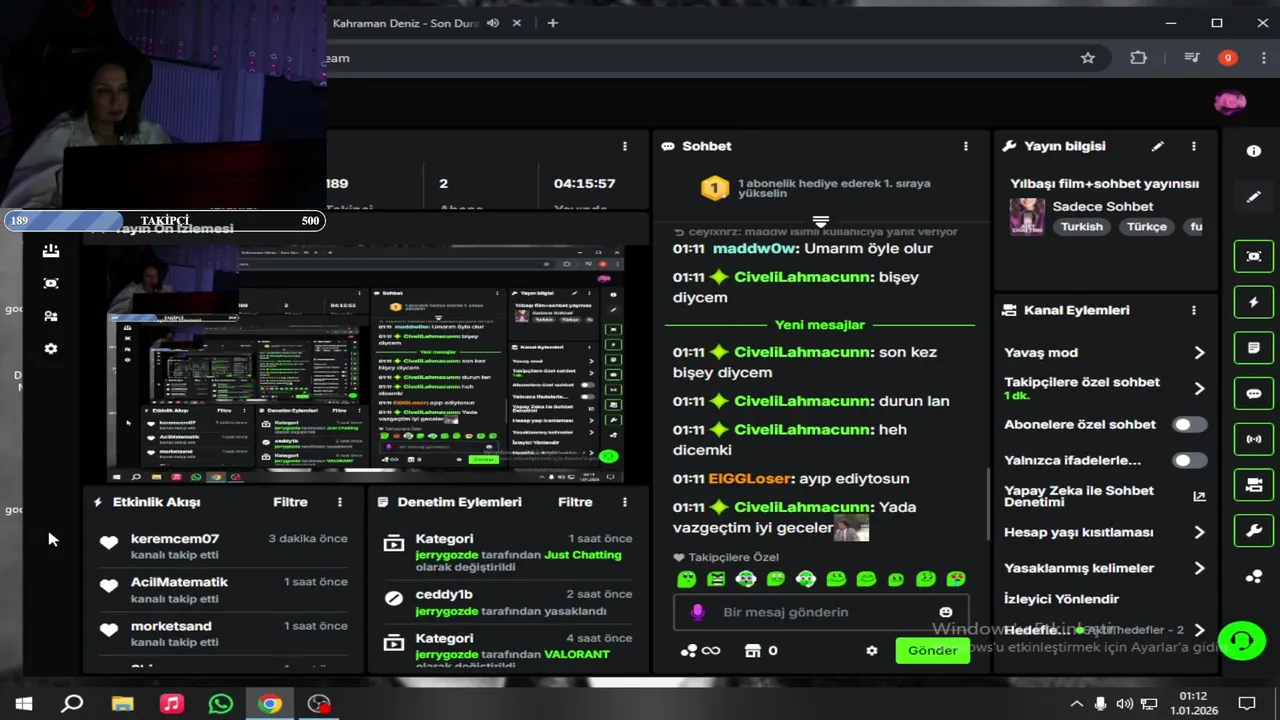
Task: Open the Yayın bilgisi three-dot menu
Action: (x=1193, y=146)
